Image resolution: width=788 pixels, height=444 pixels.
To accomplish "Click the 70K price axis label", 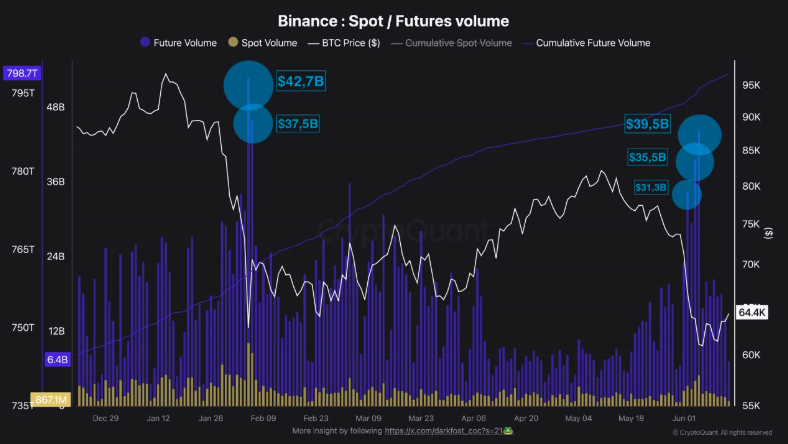I will [x=751, y=264].
